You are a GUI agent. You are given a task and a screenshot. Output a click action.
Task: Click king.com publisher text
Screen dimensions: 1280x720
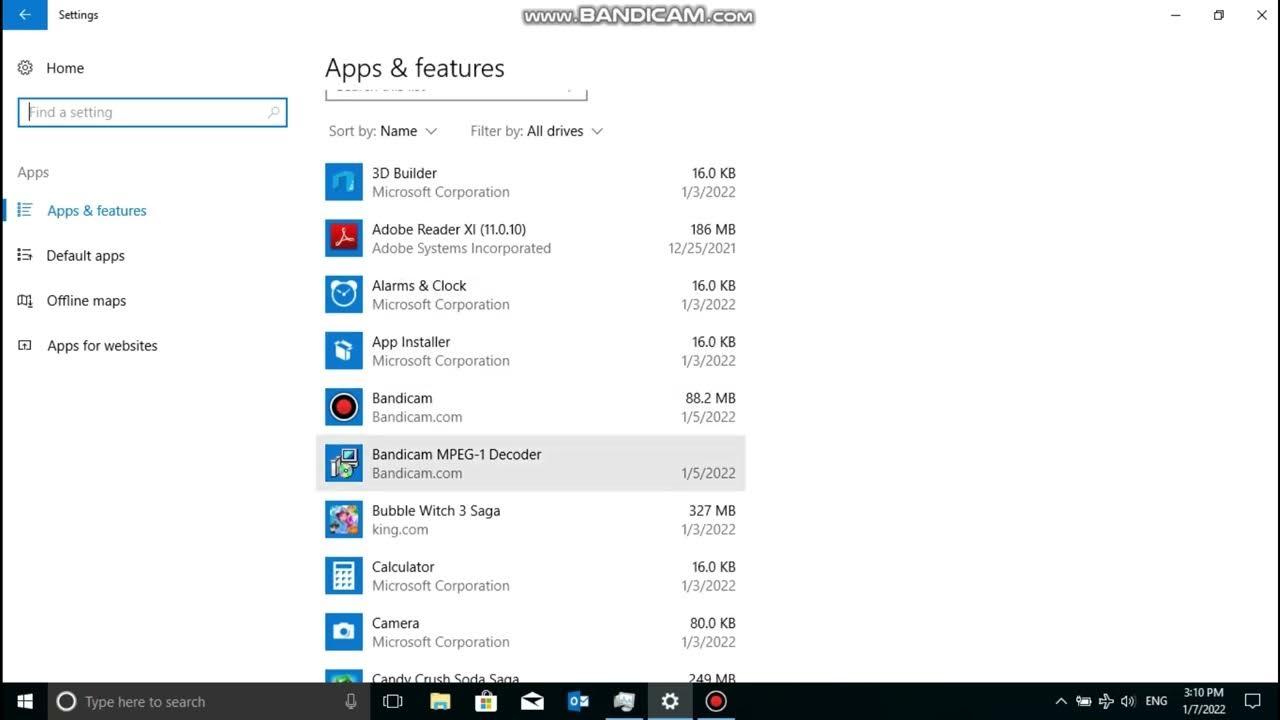(400, 529)
